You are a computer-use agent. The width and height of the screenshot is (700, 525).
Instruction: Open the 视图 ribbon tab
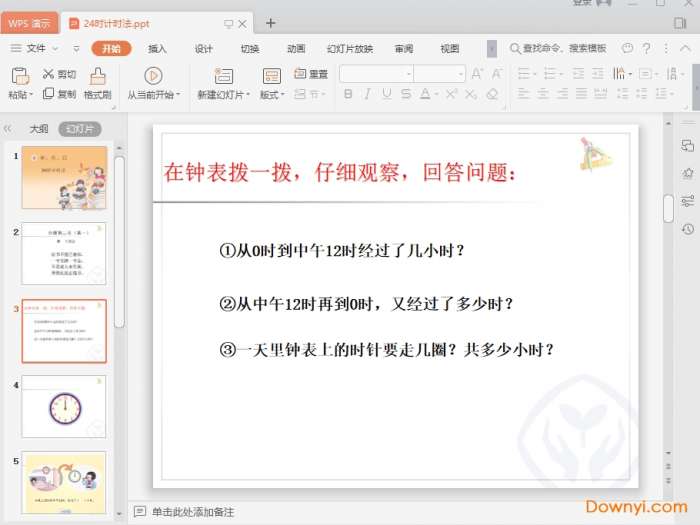click(x=450, y=48)
